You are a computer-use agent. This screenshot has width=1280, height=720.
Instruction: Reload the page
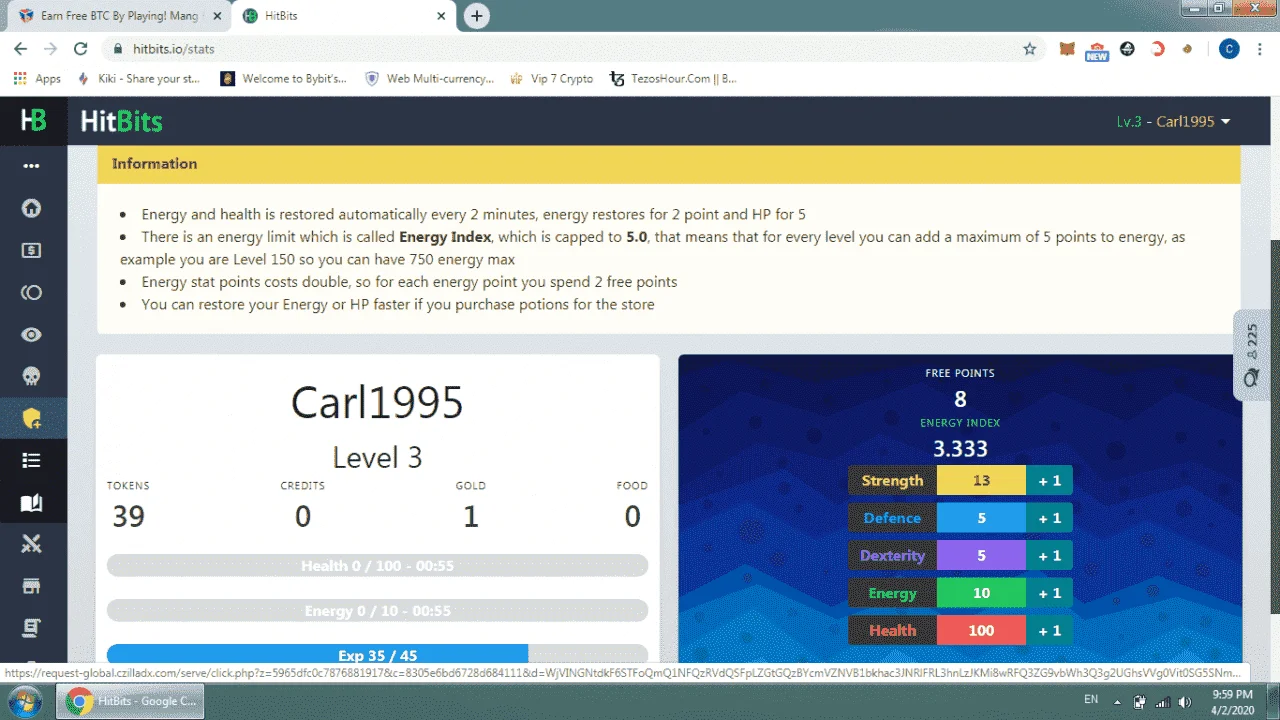tap(81, 49)
